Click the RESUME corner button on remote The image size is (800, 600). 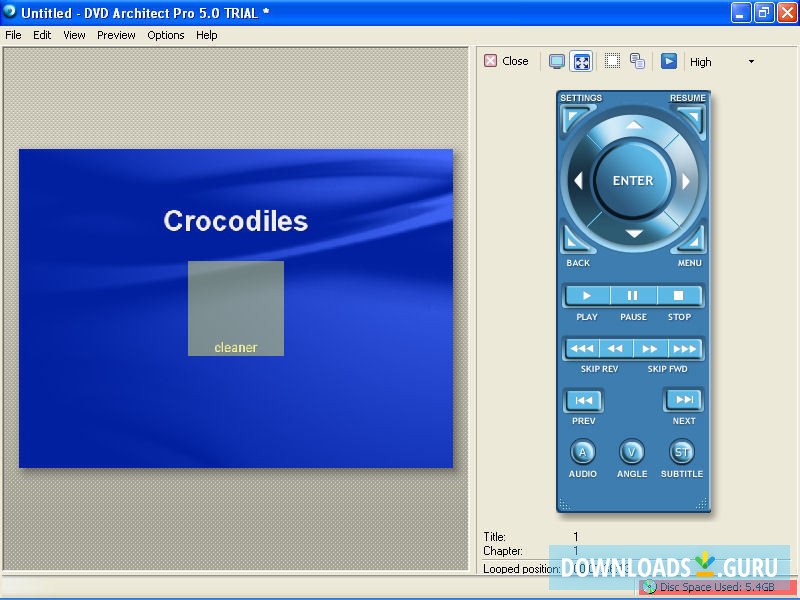tap(693, 117)
